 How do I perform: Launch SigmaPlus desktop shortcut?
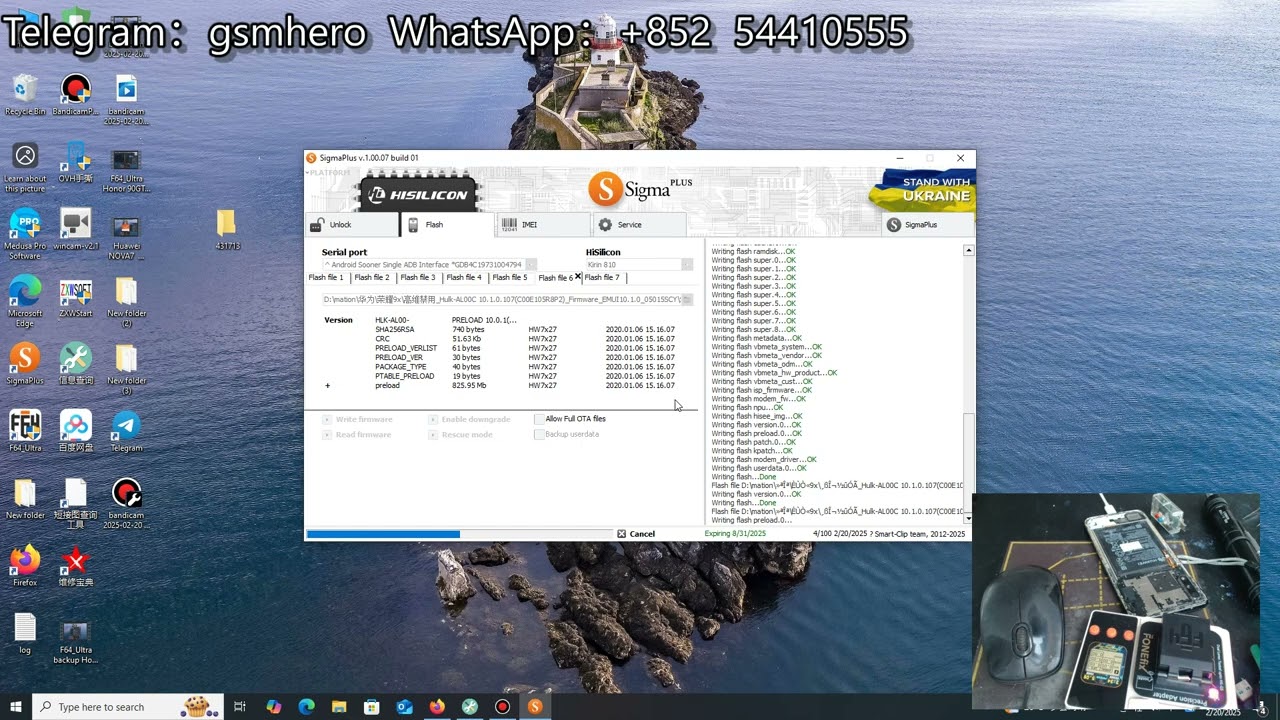25,363
